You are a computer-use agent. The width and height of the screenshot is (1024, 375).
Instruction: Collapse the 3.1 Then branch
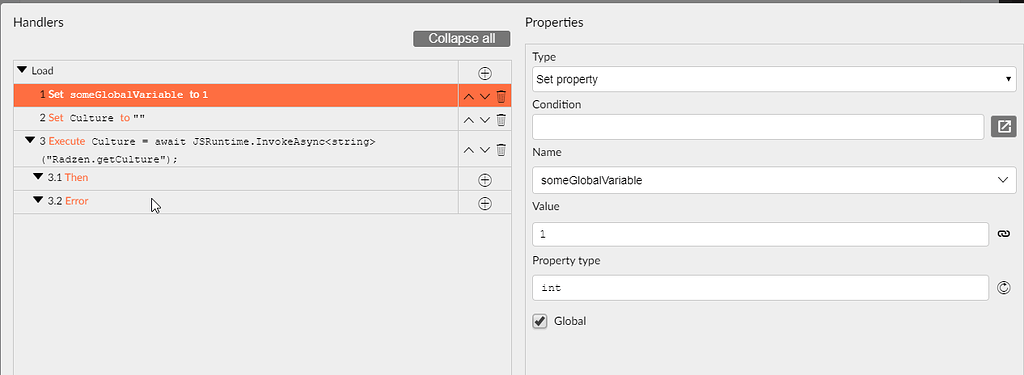click(37, 176)
